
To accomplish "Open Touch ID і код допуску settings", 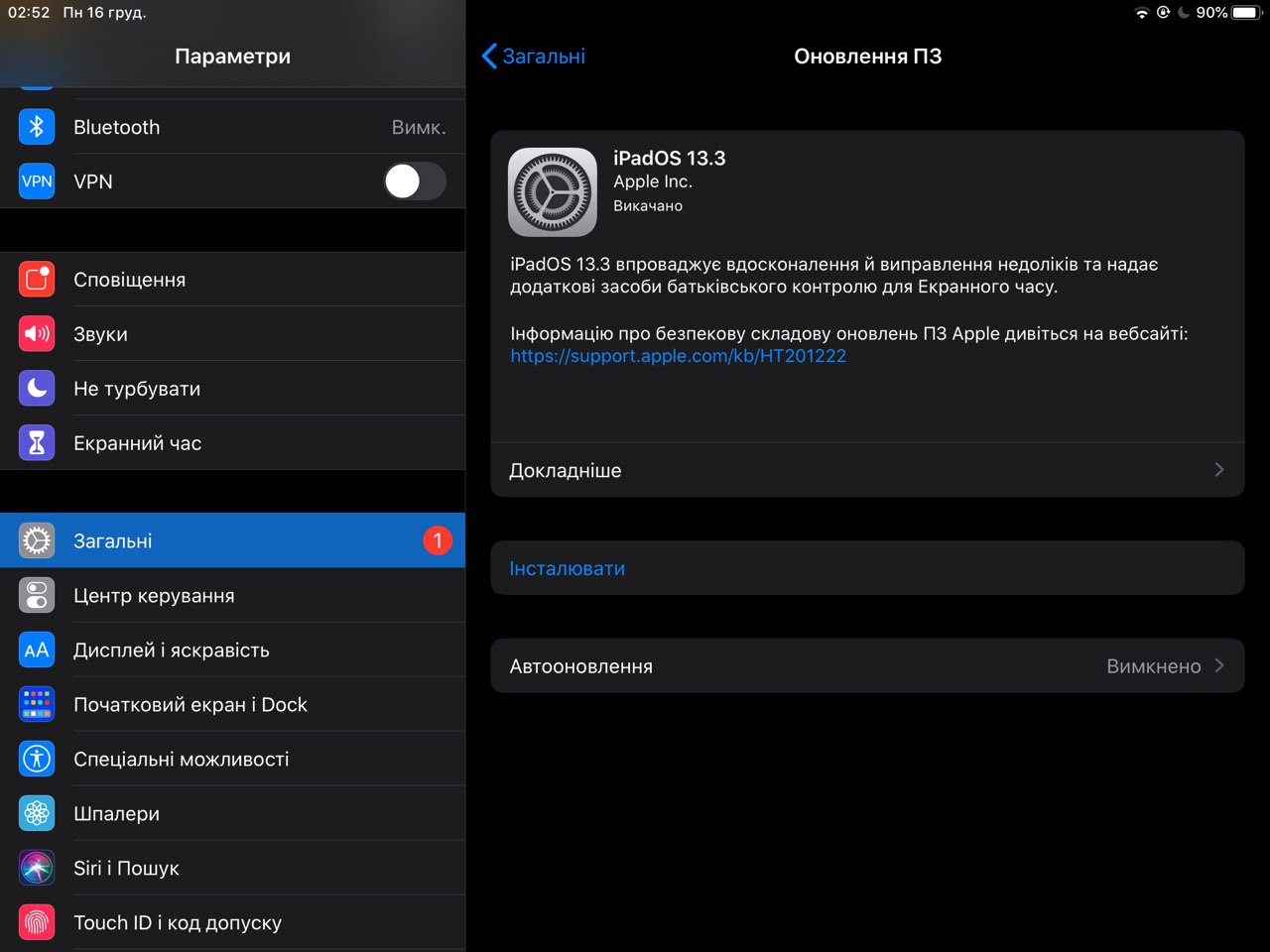I will pos(232,922).
